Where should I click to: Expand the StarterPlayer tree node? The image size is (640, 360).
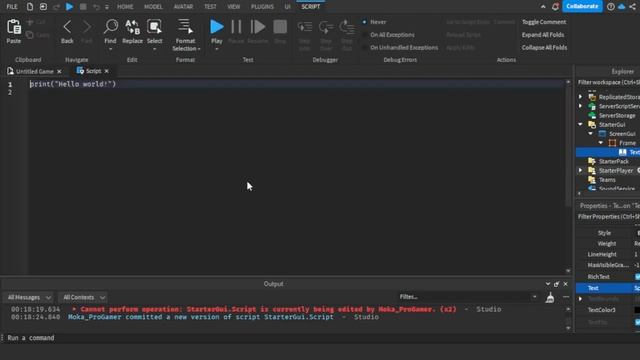580,170
